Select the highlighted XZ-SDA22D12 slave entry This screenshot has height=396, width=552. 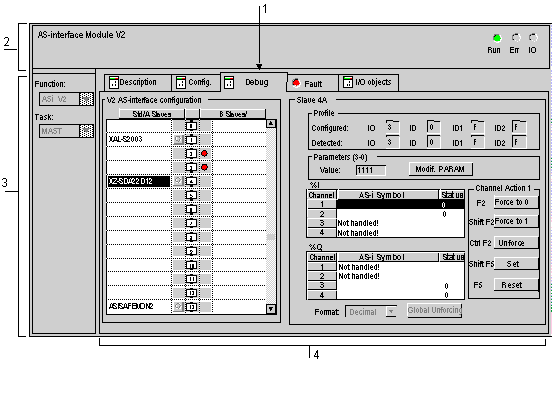(139, 181)
